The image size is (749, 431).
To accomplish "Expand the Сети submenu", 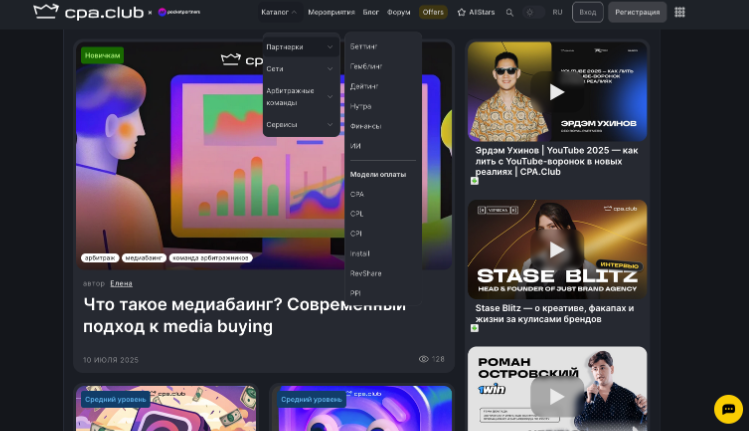I will (300, 69).
